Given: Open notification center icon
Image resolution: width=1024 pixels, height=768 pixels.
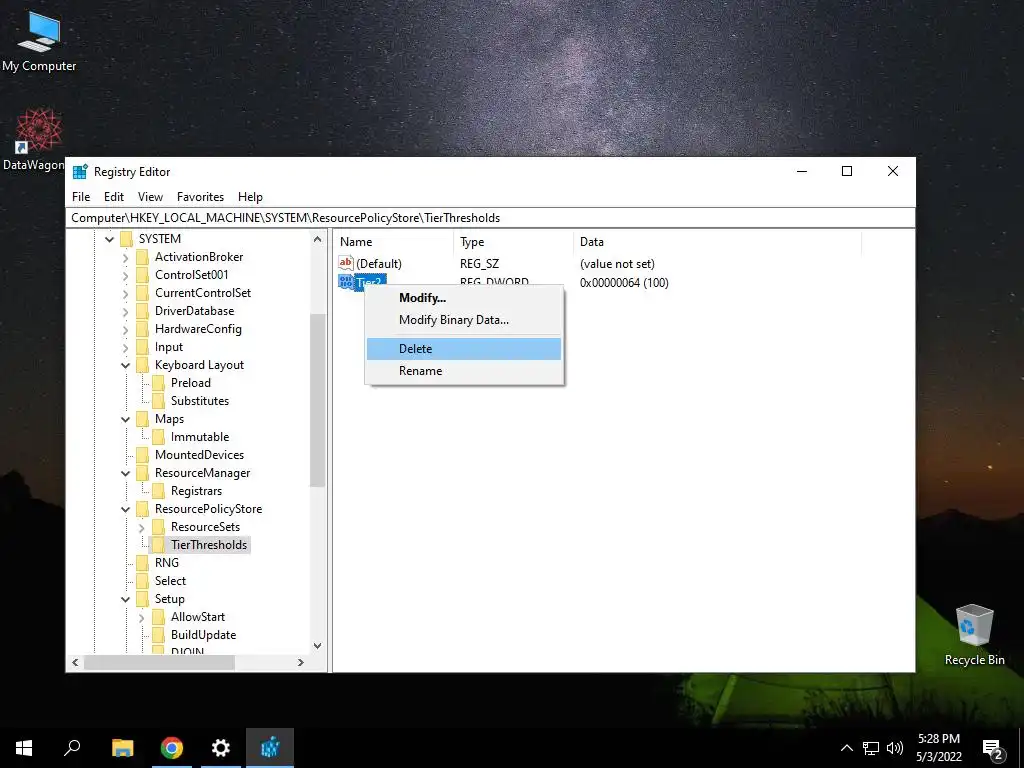Looking at the screenshot, I should coord(993,749).
